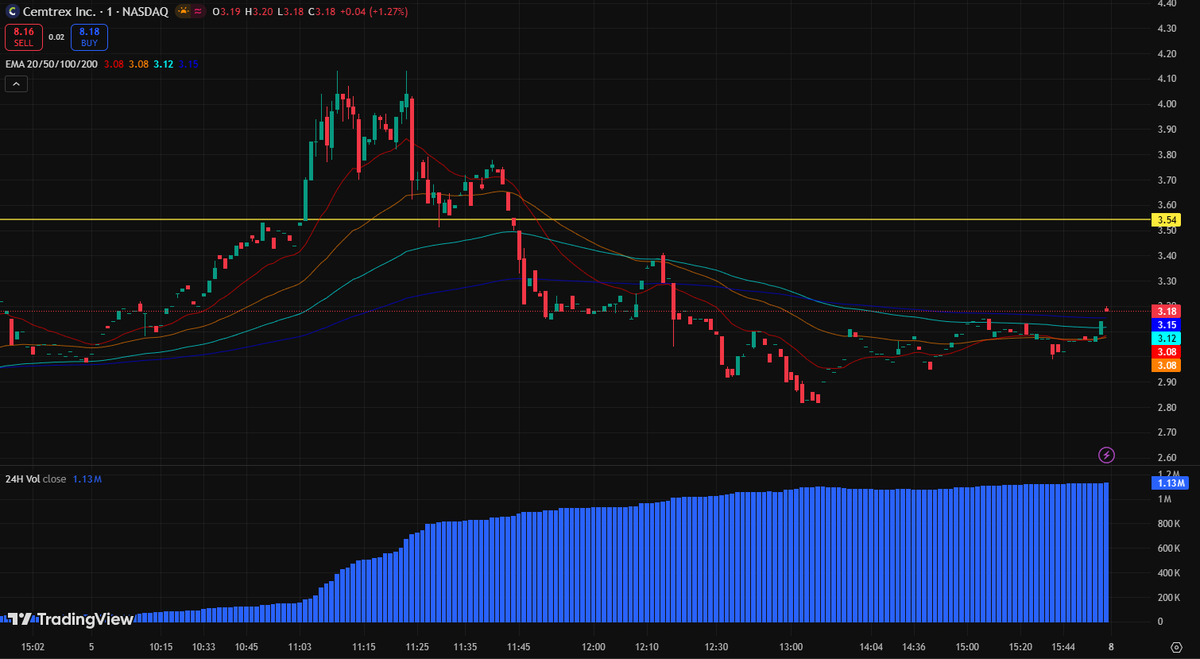The image size is (1200, 659).
Task: Click the cyan 3.12 axis price label
Action: coord(1166,339)
